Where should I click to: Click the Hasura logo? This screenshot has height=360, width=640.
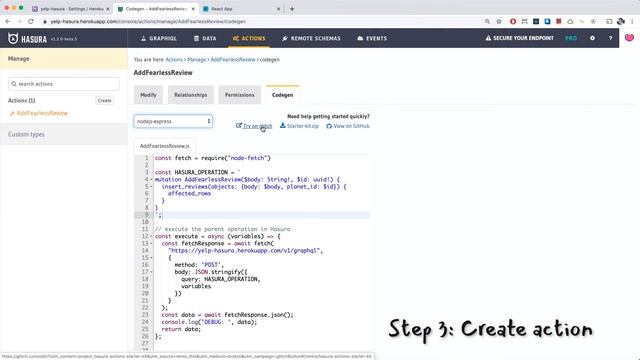(x=27, y=38)
